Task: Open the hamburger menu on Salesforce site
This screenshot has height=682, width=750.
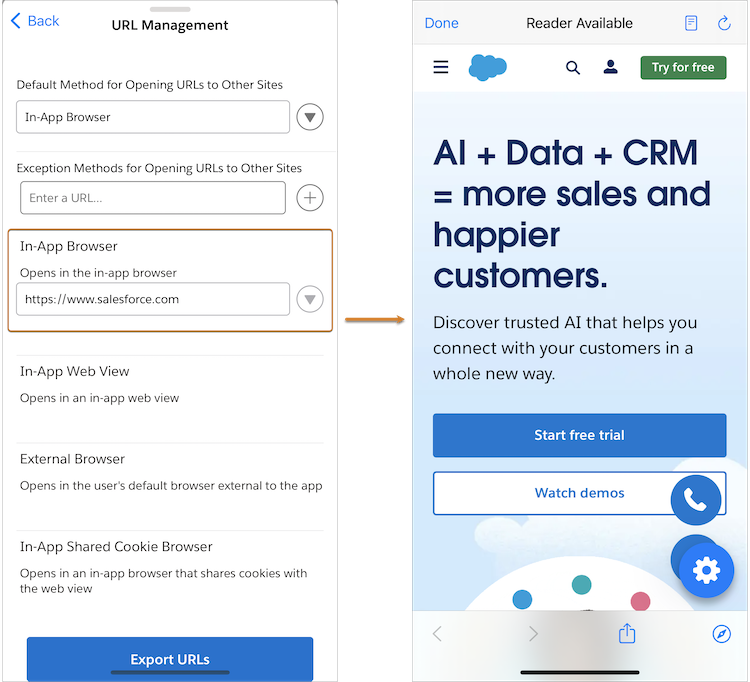Action: [441, 67]
